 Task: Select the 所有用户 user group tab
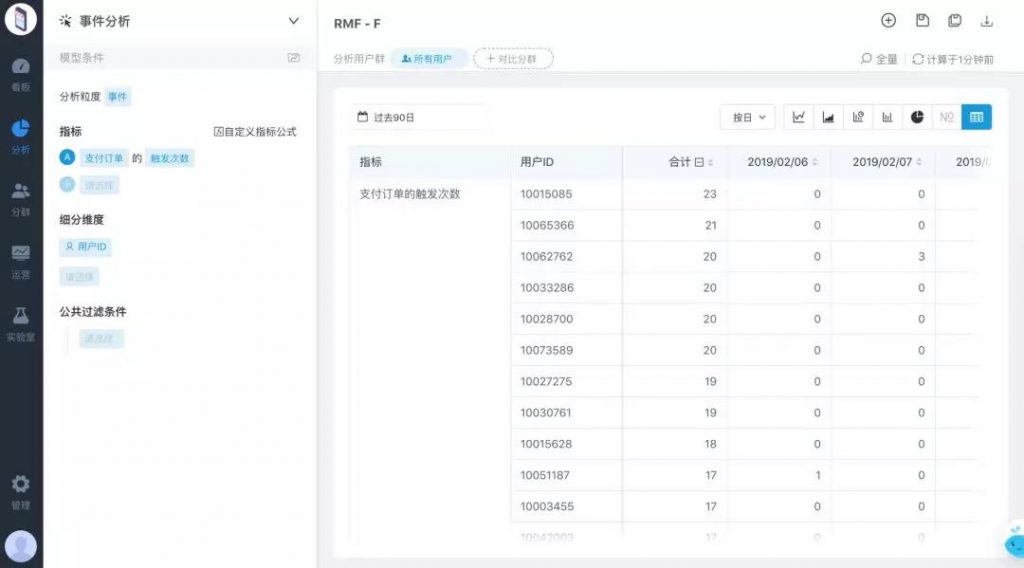[427, 59]
